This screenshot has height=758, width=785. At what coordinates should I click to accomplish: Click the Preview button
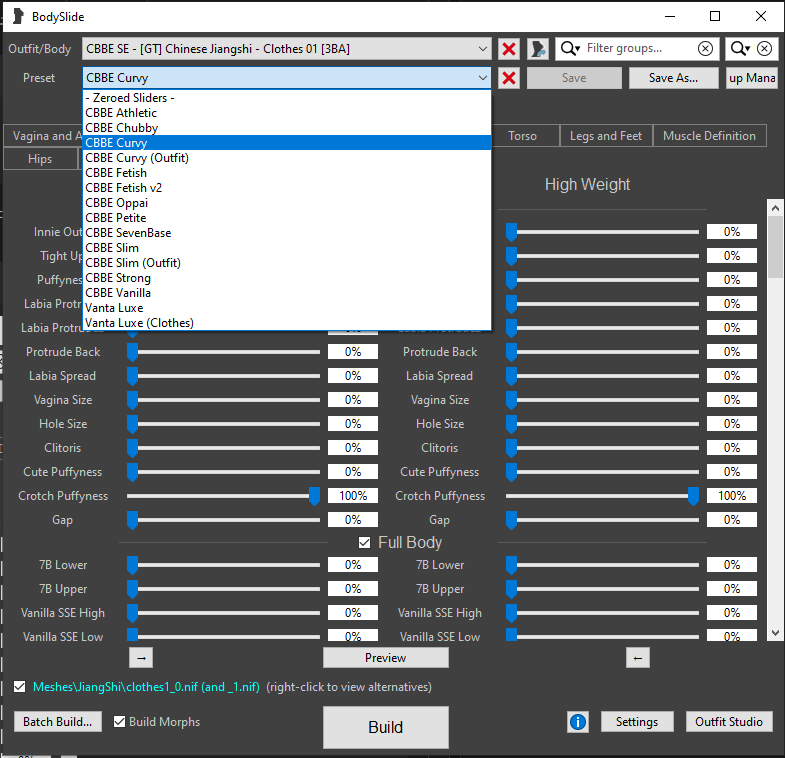pyautogui.click(x=385, y=658)
